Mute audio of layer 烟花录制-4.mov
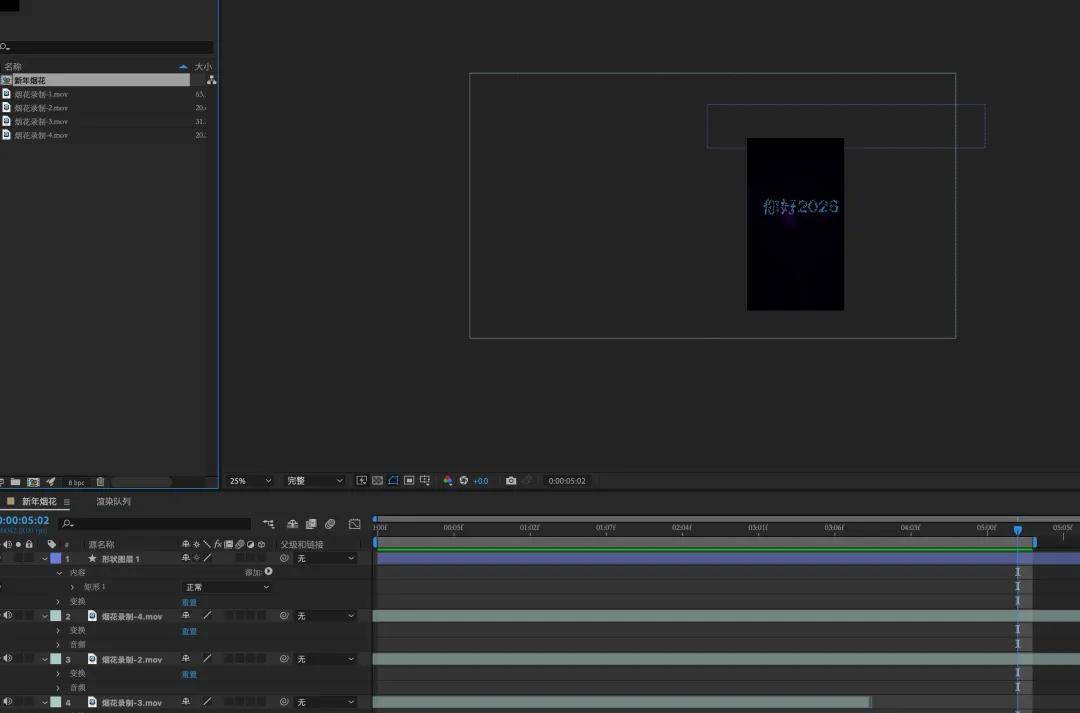Viewport: 1080px width, 713px height. [x=8, y=616]
